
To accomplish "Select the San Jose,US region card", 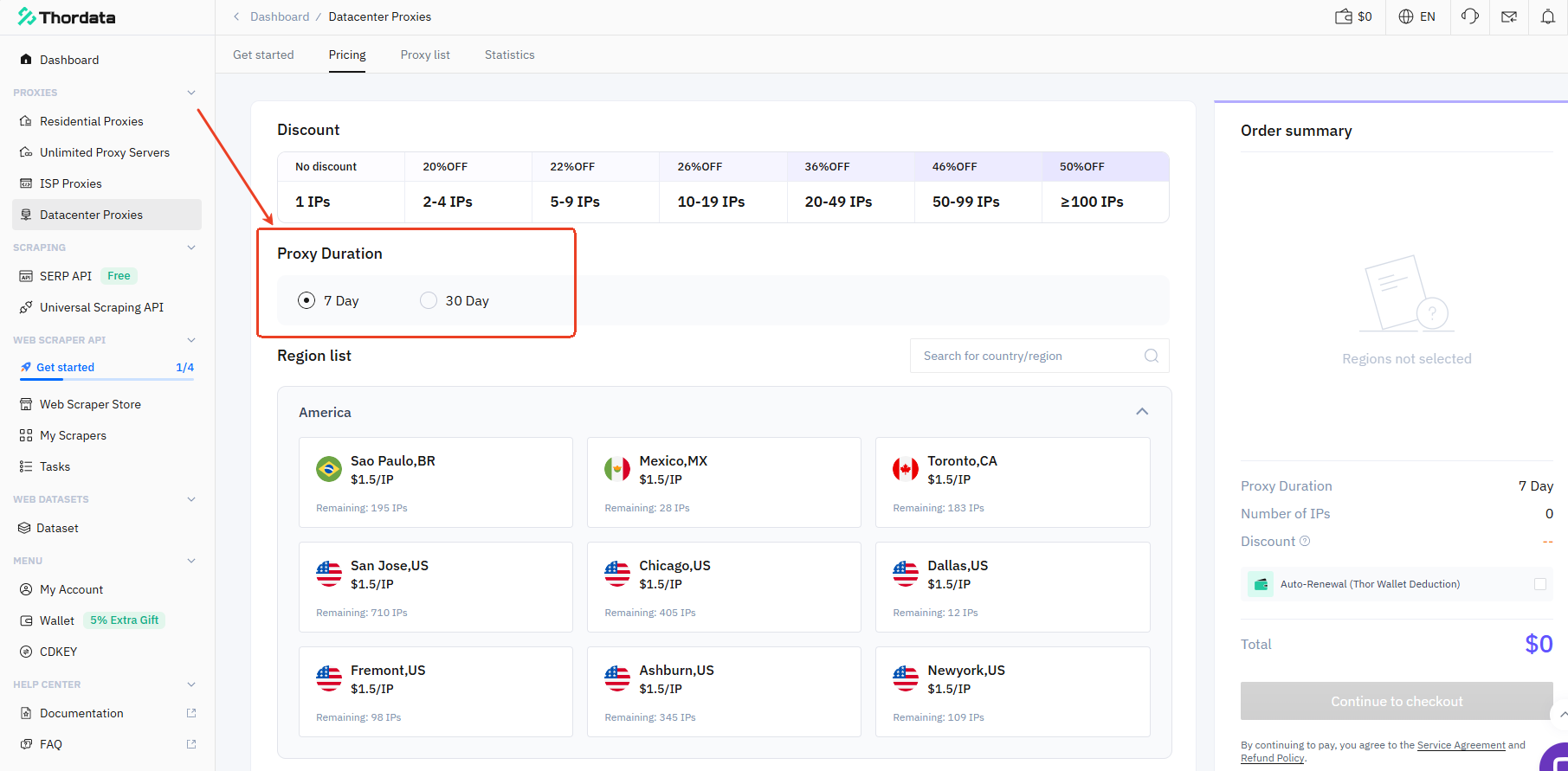I will tap(436, 587).
